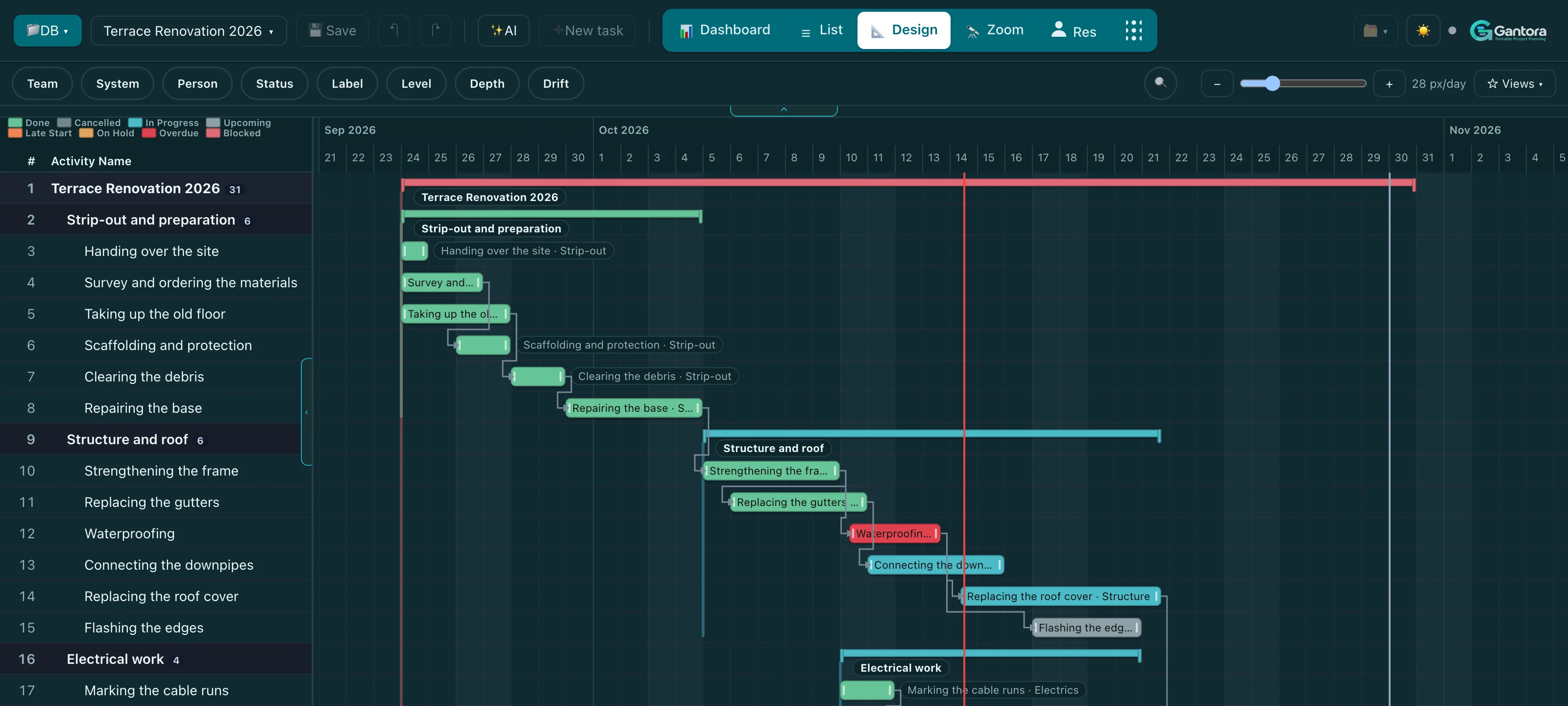The height and width of the screenshot is (706, 1568).
Task: Toggle the sun light-theme icon
Action: click(x=1423, y=30)
